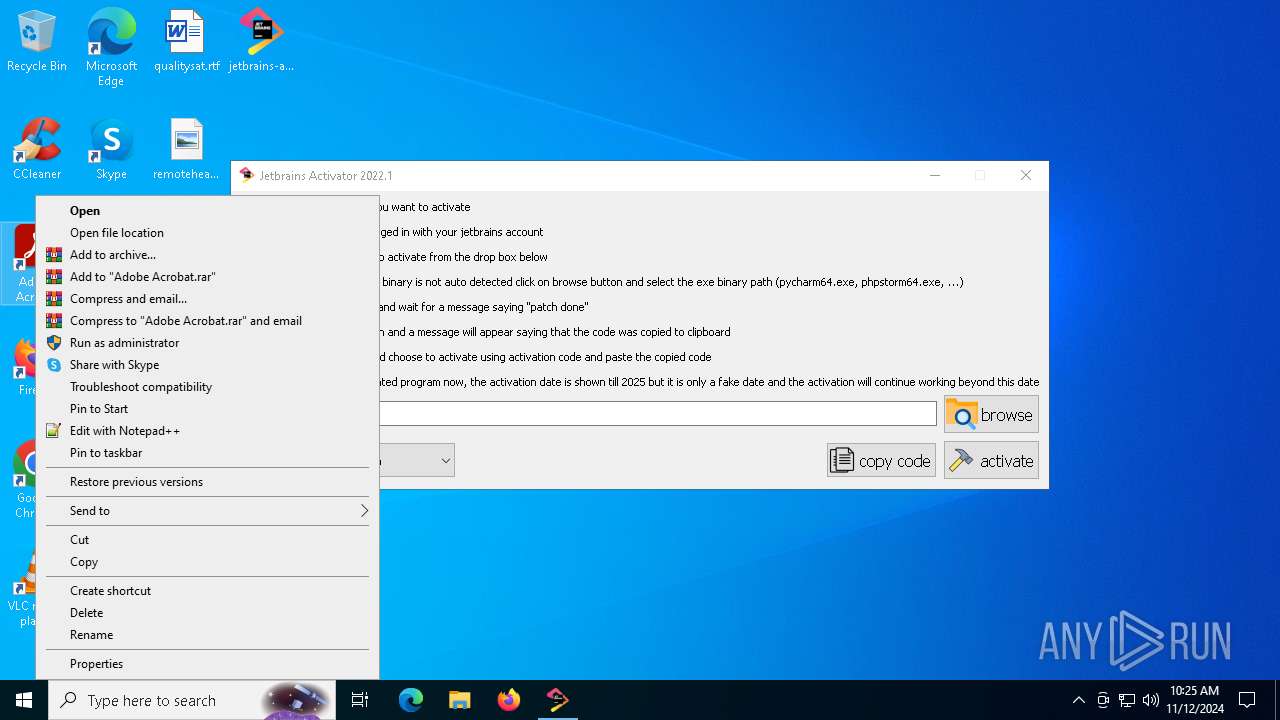Click Skype icon beside Share with Skype

coord(54,365)
